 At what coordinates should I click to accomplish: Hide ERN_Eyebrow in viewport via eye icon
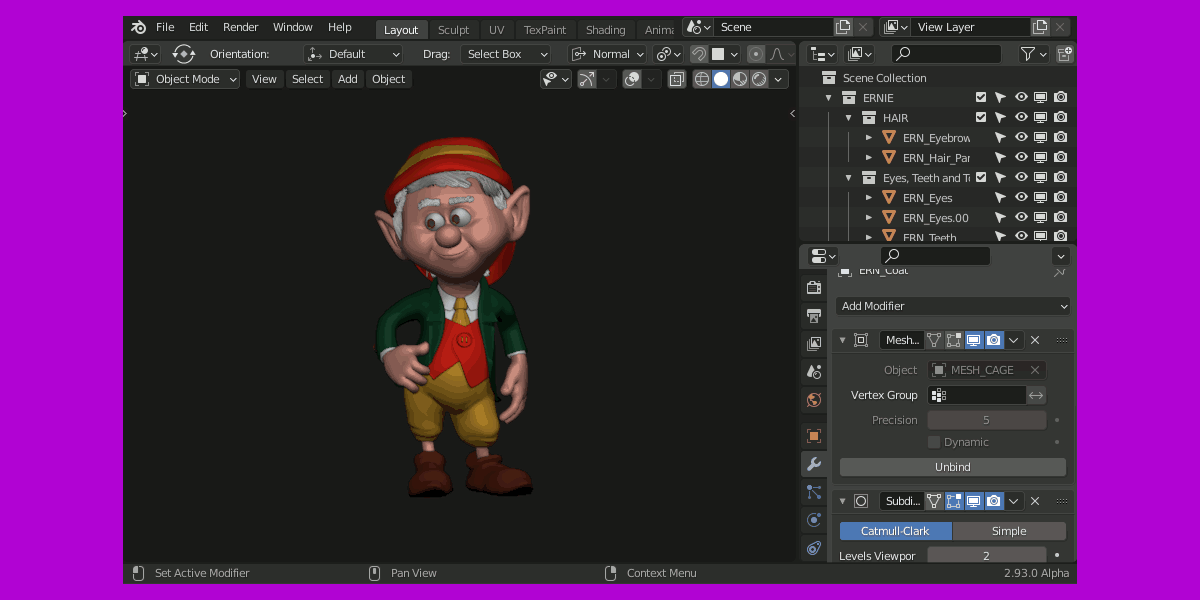pos(1021,137)
